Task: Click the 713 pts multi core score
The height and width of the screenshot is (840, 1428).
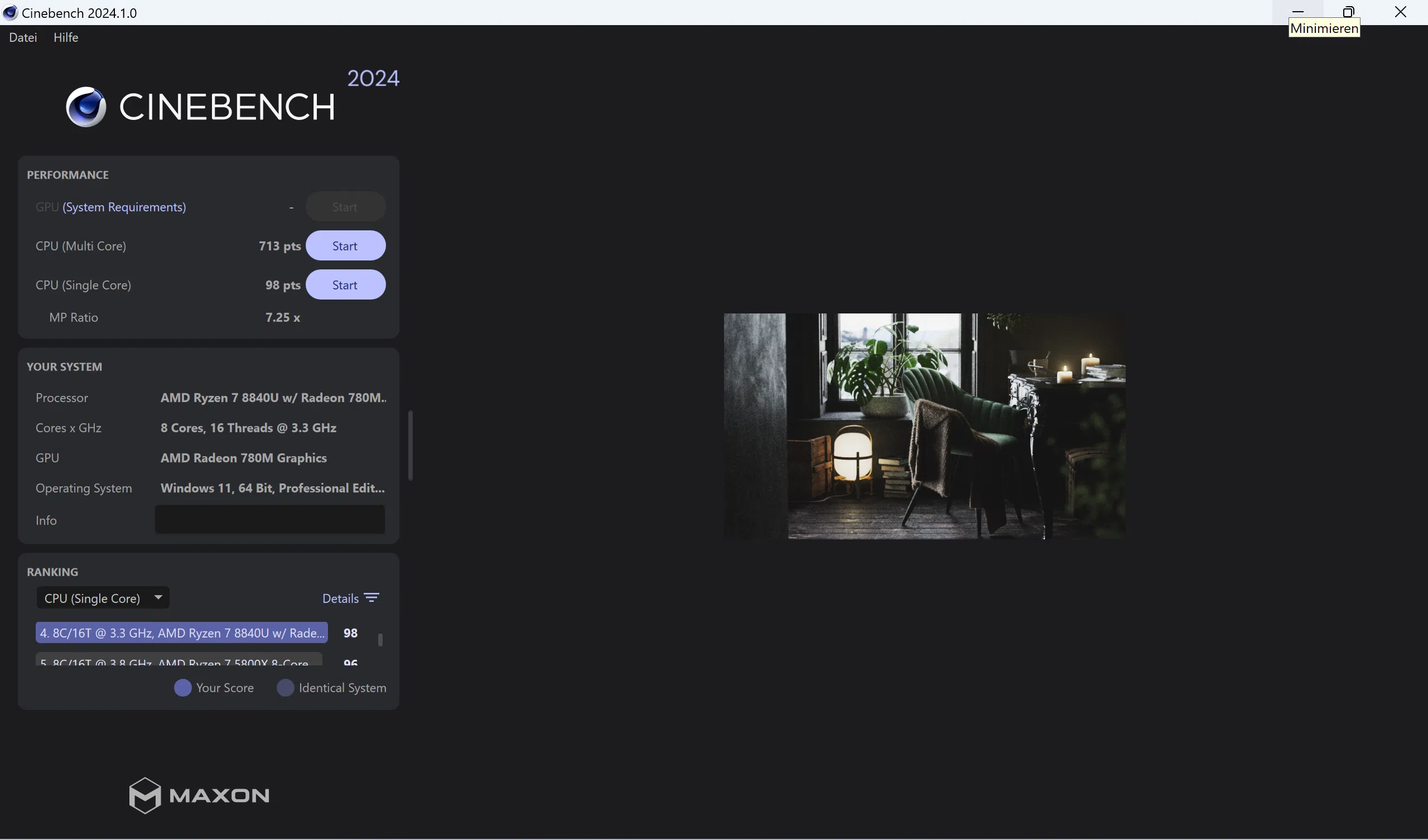Action: click(x=279, y=246)
